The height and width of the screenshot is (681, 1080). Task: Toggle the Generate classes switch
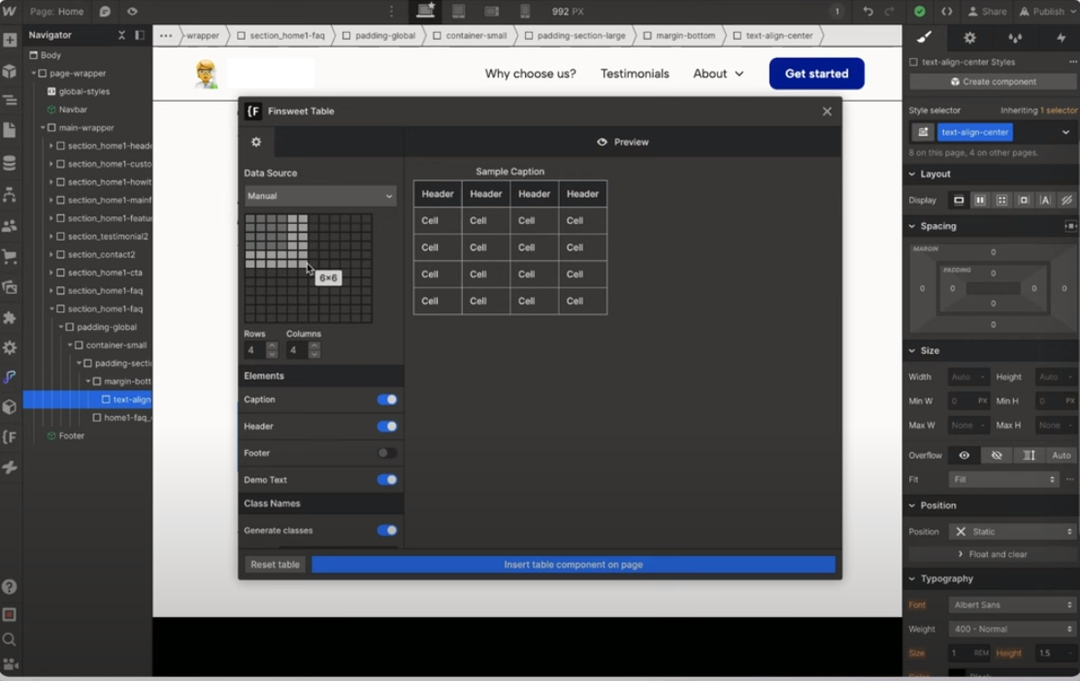(387, 530)
